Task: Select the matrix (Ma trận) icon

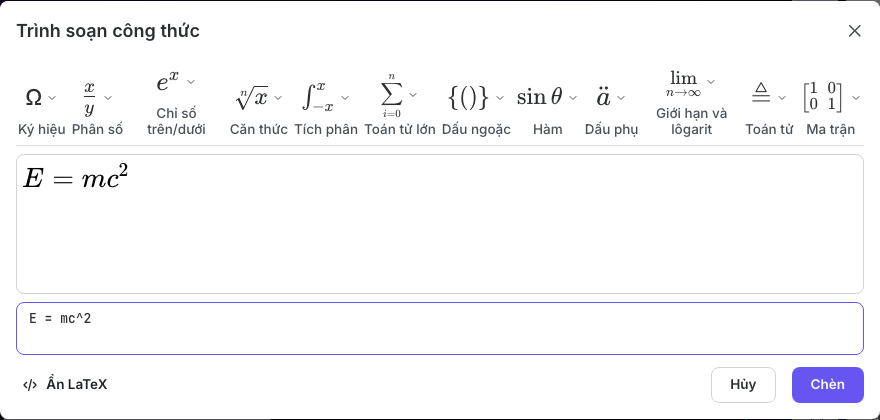Action: point(823,98)
